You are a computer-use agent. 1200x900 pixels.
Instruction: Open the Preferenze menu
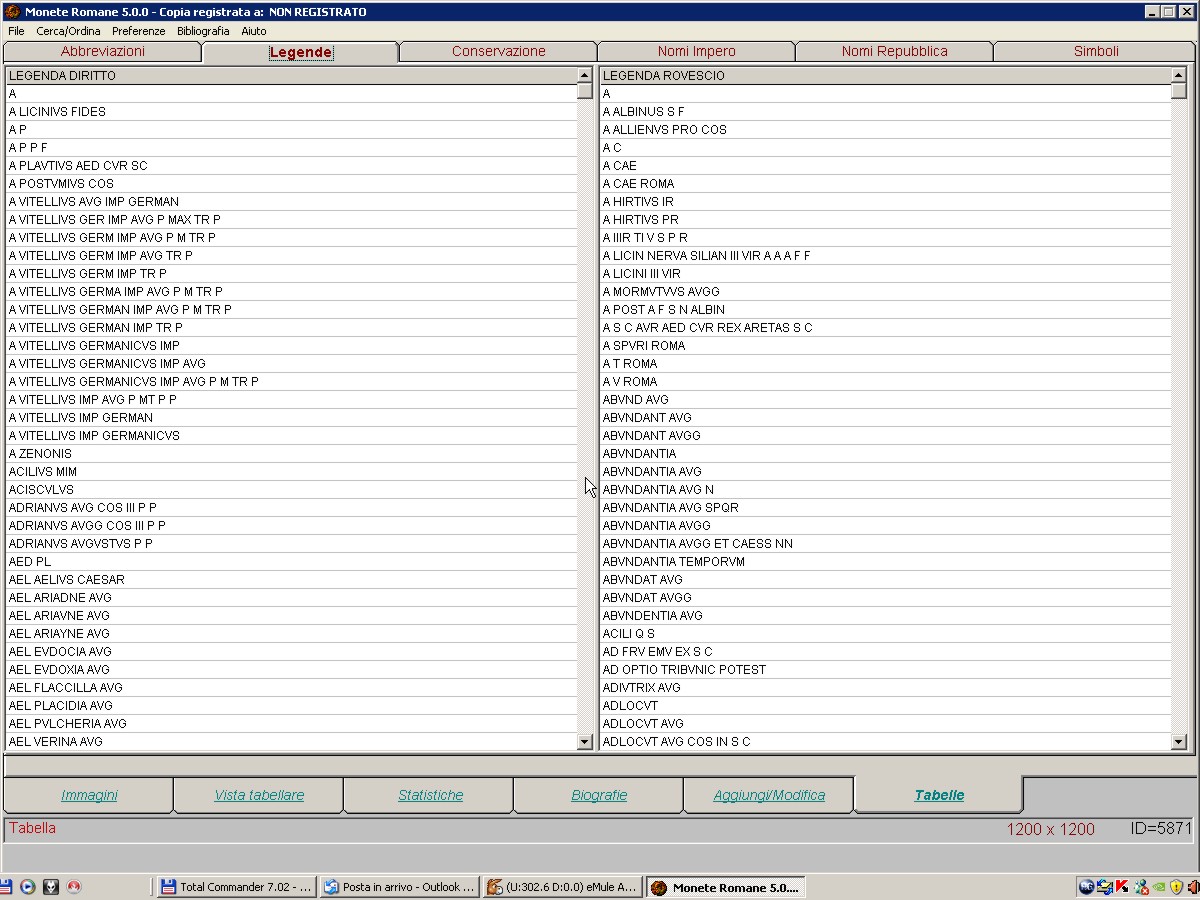click(x=139, y=31)
